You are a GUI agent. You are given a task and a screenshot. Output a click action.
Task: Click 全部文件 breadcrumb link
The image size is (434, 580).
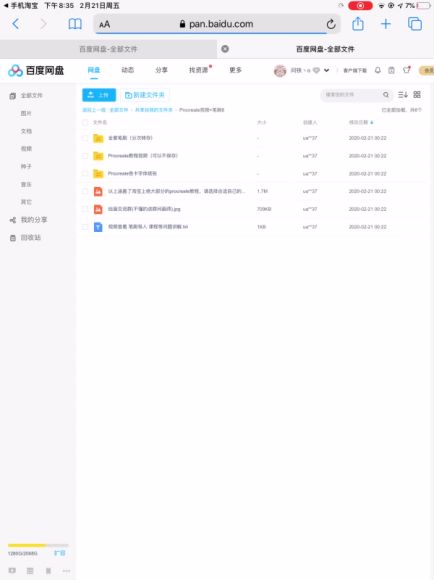[119, 110]
